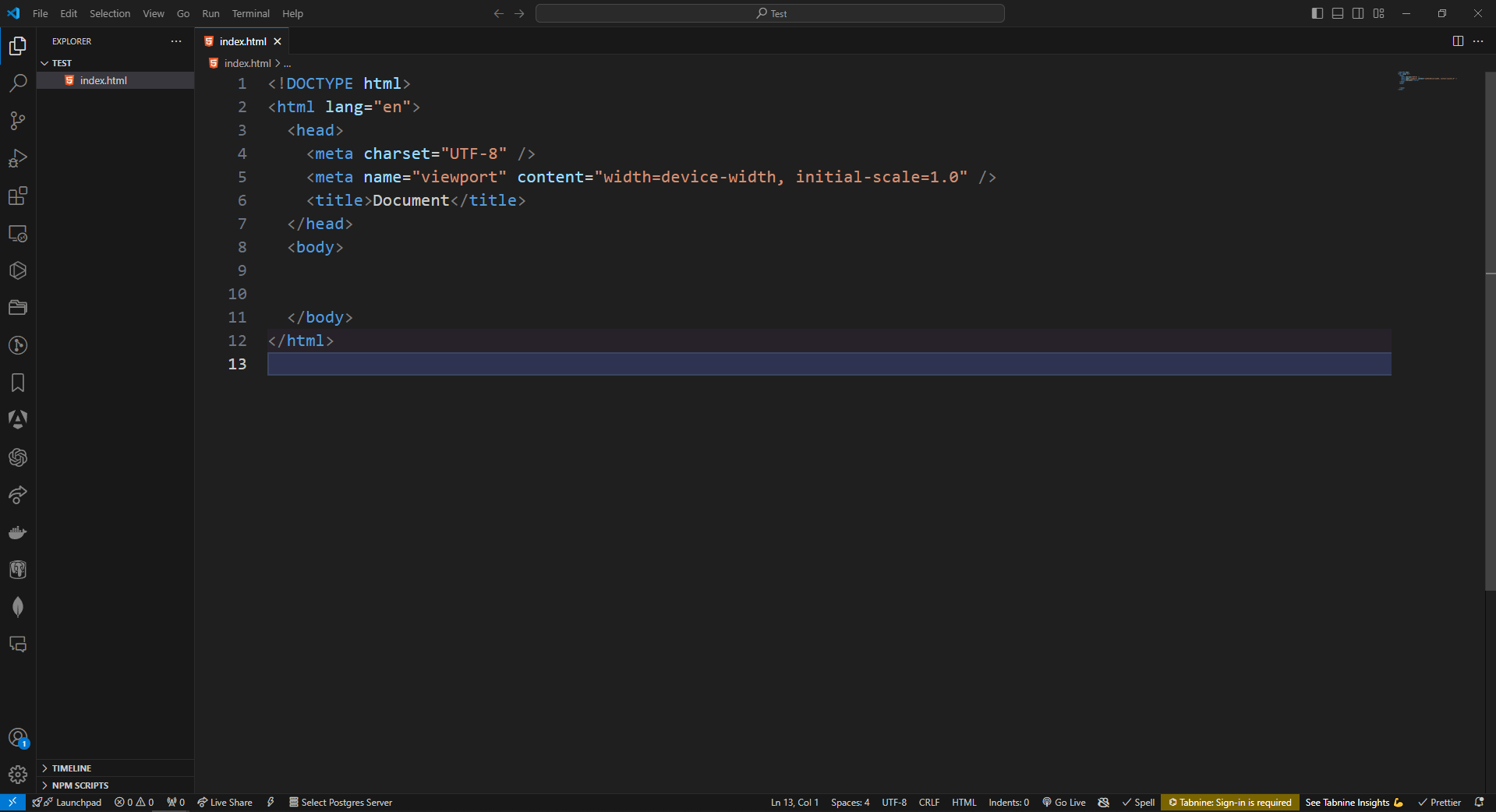
Task: Start Live Share from status bar
Action: pyautogui.click(x=225, y=802)
